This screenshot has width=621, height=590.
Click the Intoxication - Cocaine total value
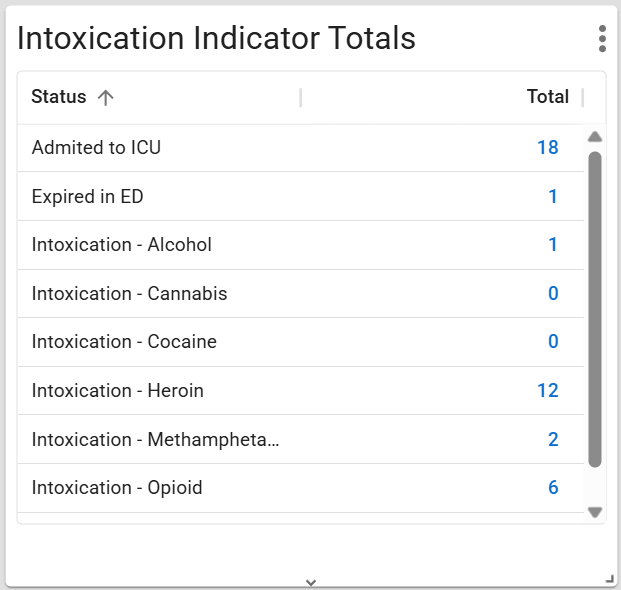[x=553, y=342]
